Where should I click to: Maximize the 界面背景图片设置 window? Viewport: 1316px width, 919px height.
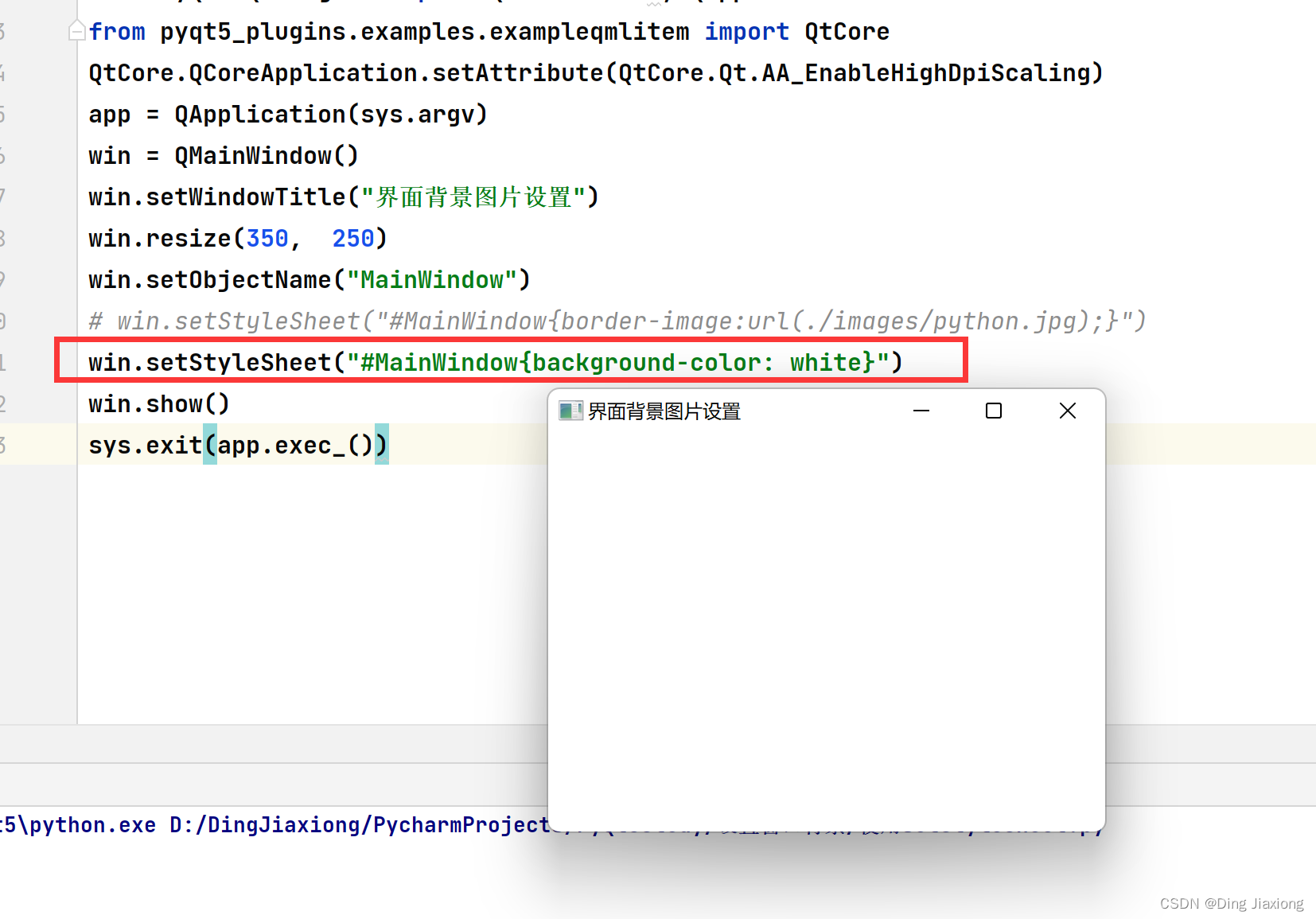coord(994,411)
